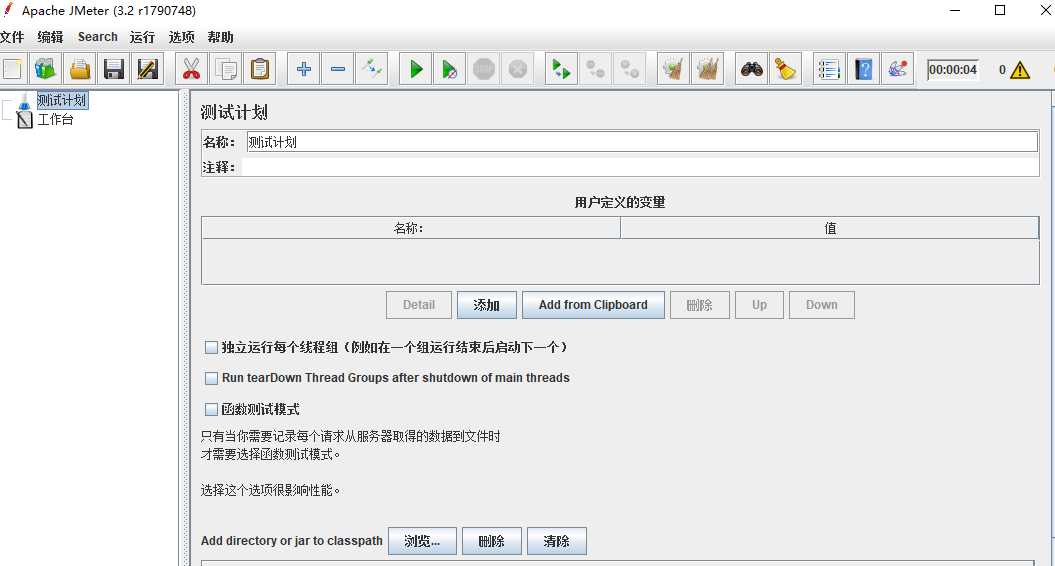
Task: Click Remote Stop All icon
Action: coord(595,69)
